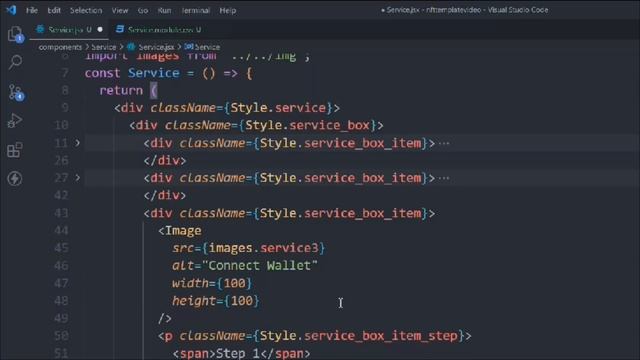Click closing '</div>' on line 26
Viewport: 640px width, 360px height.
(x=165, y=160)
